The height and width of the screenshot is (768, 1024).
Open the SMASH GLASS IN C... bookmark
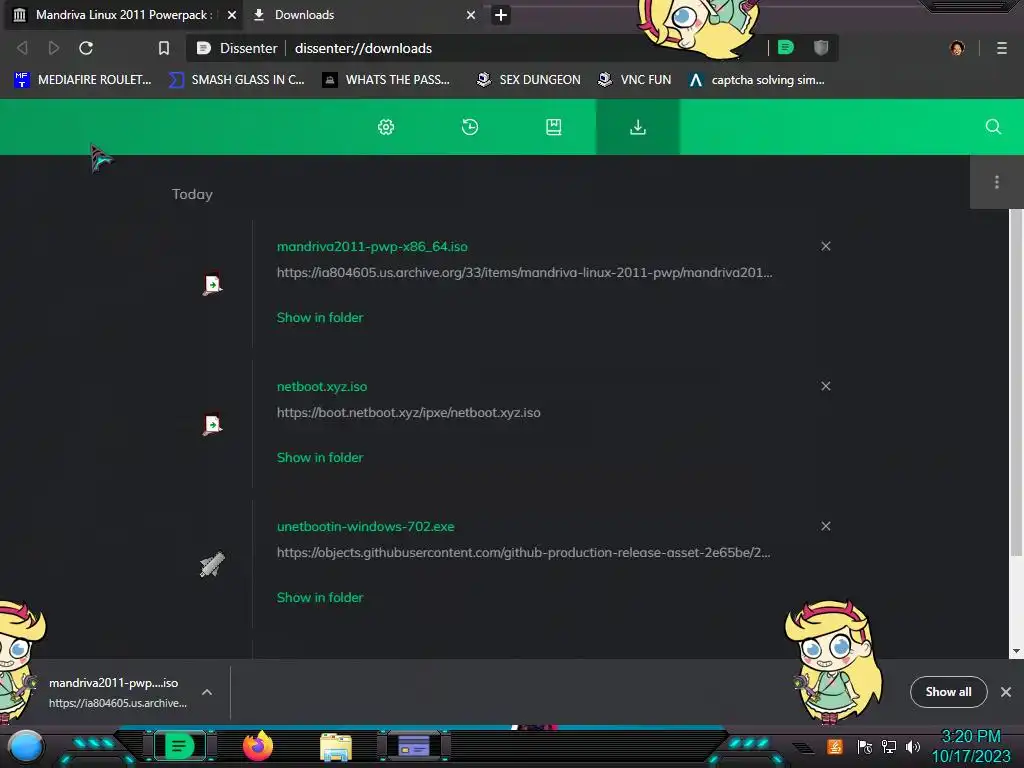tap(236, 80)
